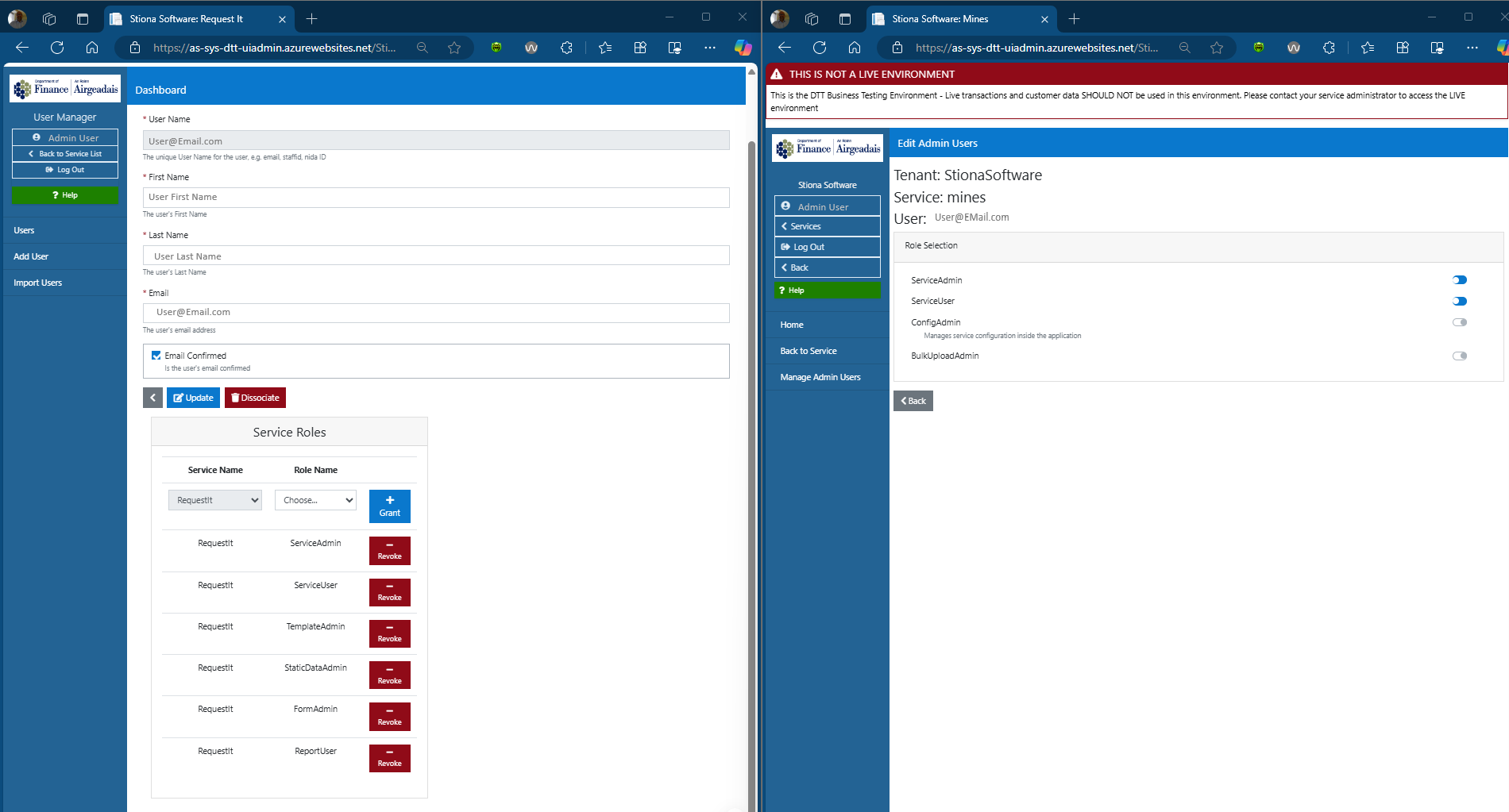This screenshot has height=812, width=1509.
Task: Revoke the ServiceAdmin role
Action: point(390,551)
